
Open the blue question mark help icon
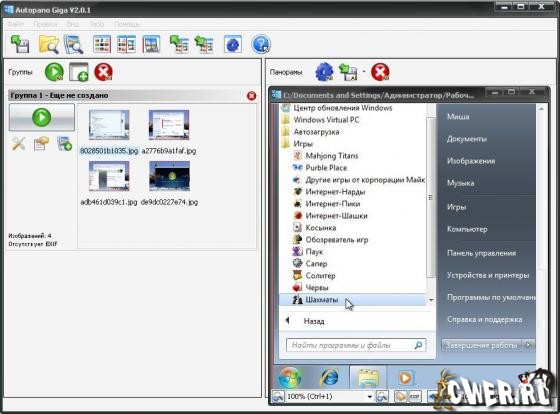click(261, 44)
